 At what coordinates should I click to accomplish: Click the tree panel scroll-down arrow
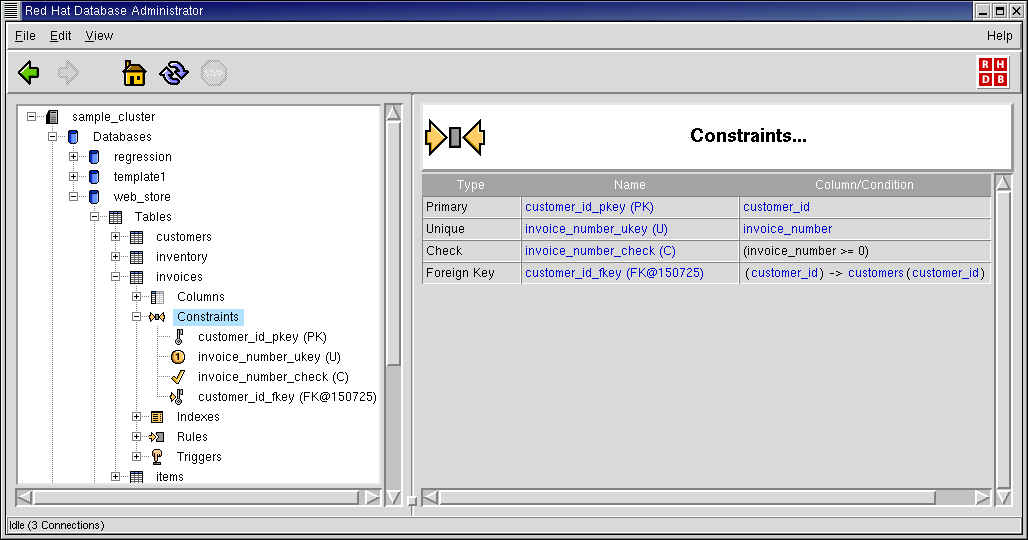click(x=393, y=497)
